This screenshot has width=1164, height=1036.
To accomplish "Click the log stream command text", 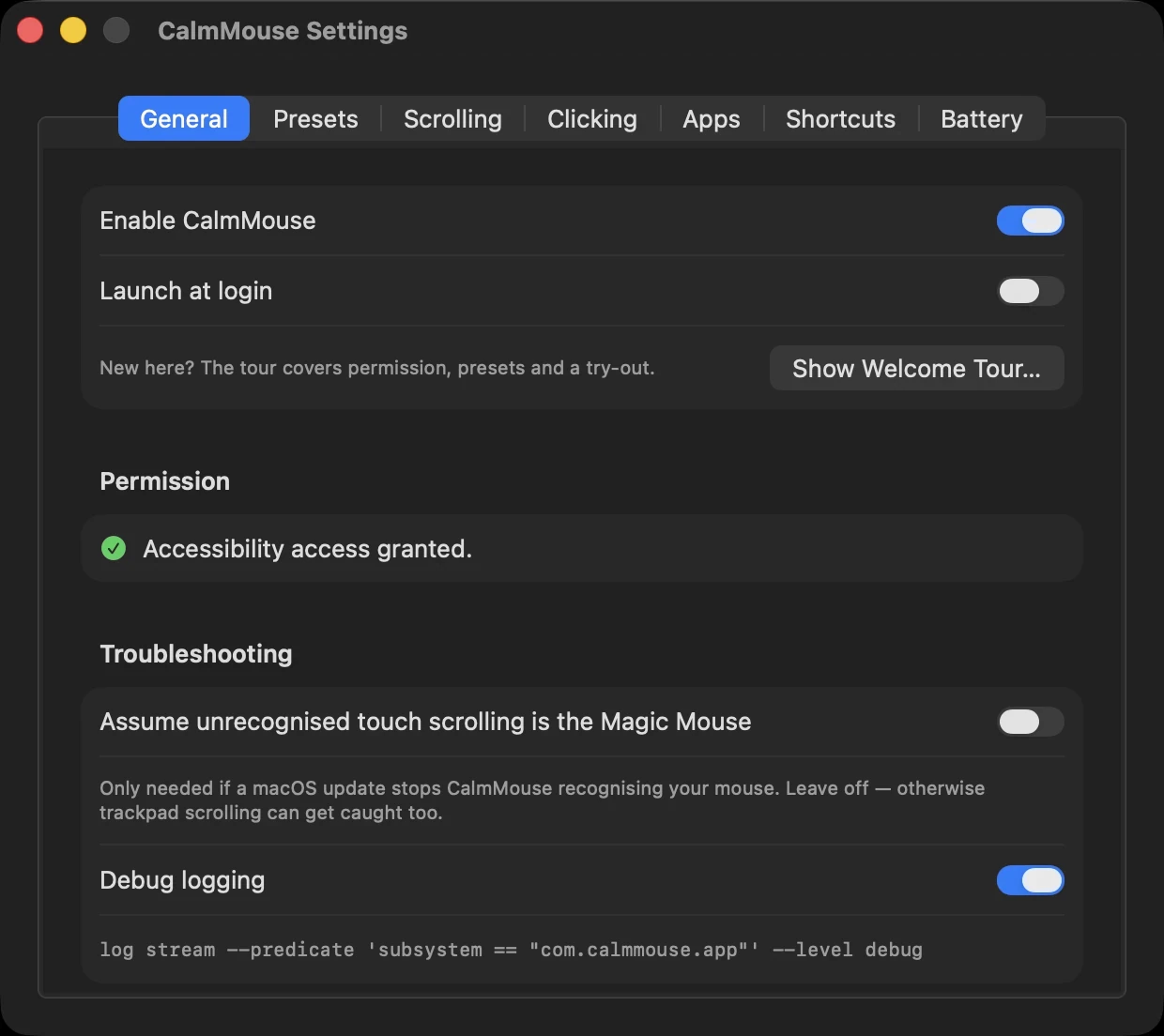I will [511, 950].
